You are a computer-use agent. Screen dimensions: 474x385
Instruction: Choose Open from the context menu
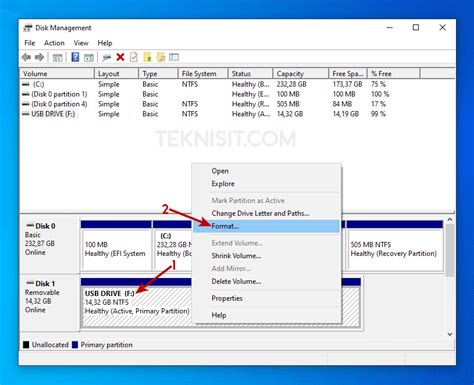coord(266,171)
